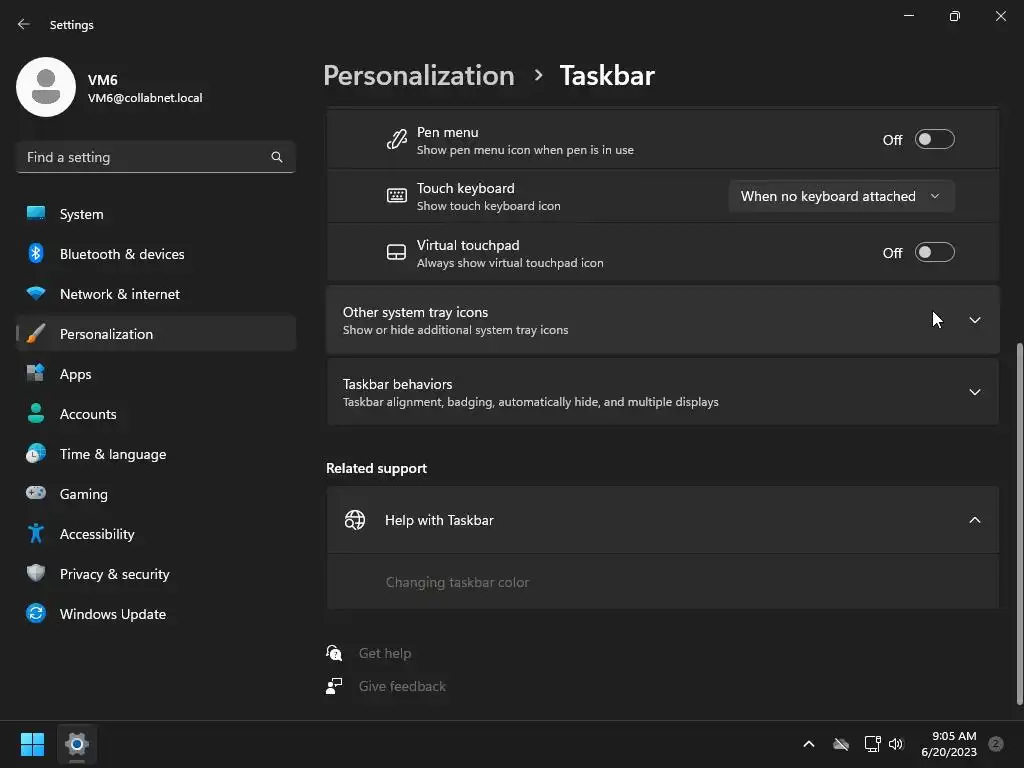The width and height of the screenshot is (1024, 768).
Task: Open the Windows Start button
Action: 32,744
